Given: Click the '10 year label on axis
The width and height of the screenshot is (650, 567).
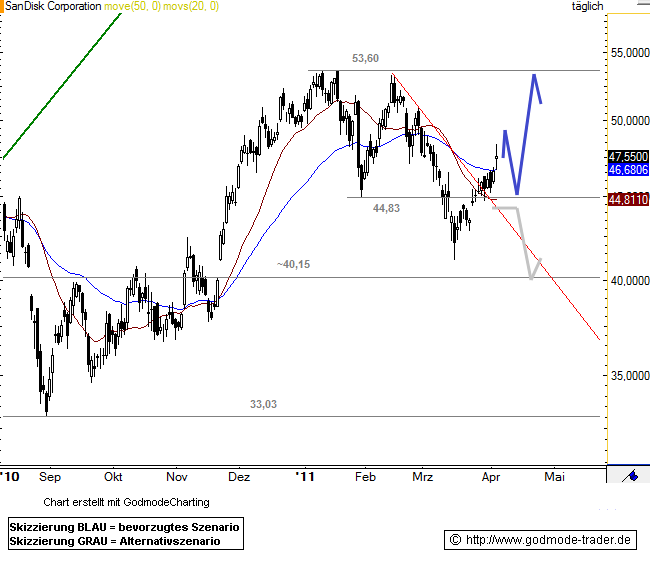Looking at the screenshot, I should 10,477.
